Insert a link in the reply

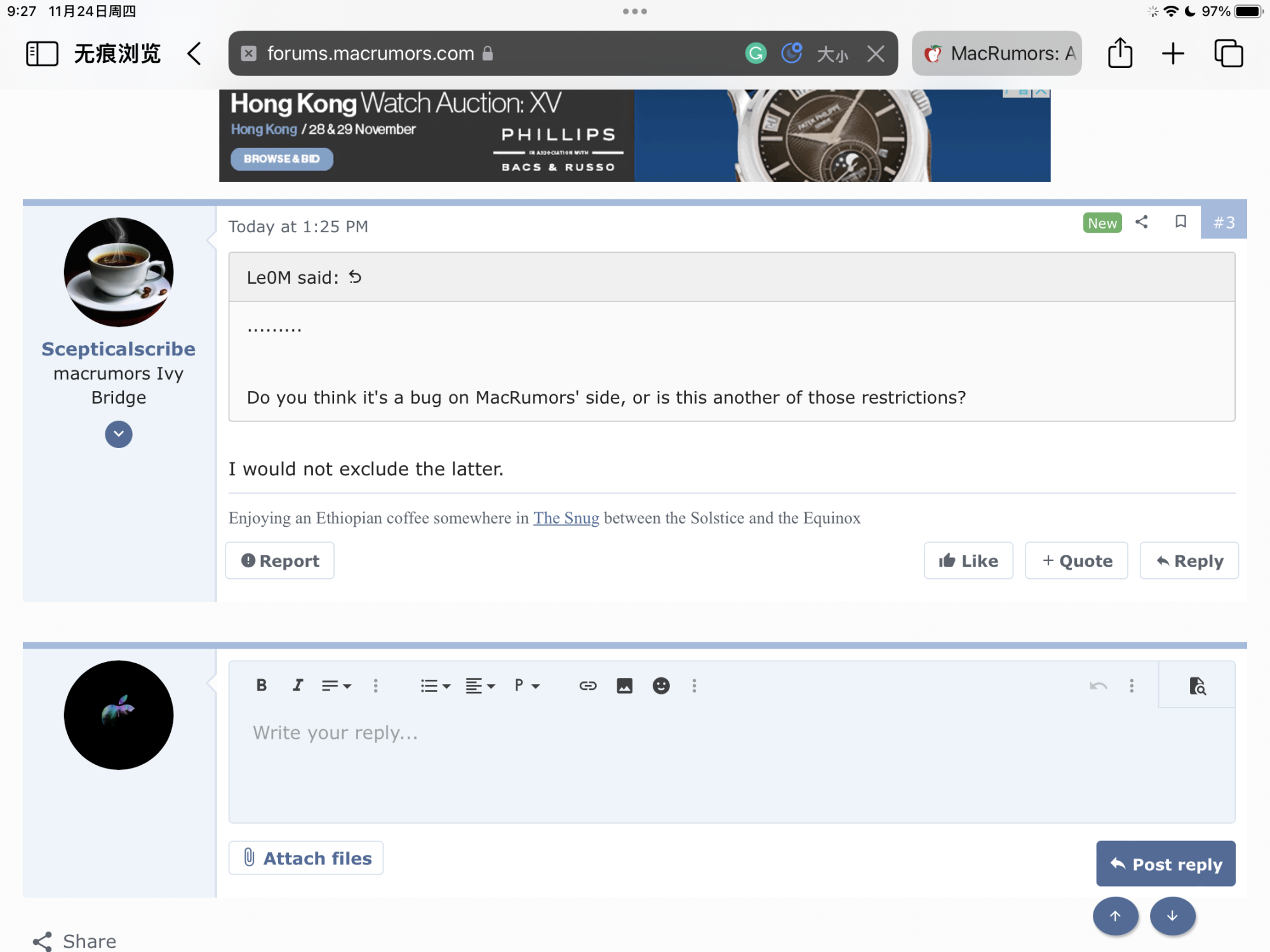pos(587,685)
